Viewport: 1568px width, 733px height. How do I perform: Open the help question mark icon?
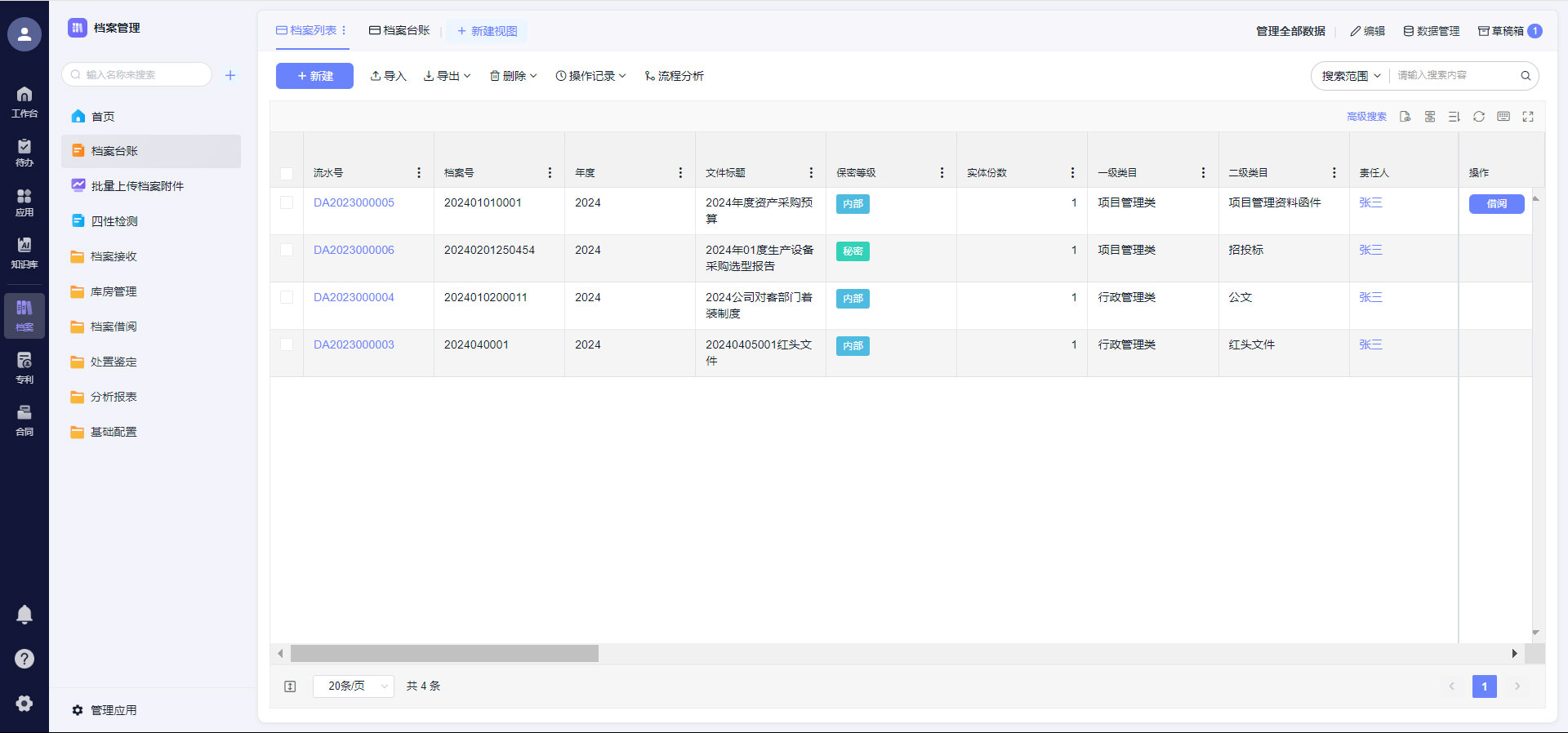click(24, 659)
